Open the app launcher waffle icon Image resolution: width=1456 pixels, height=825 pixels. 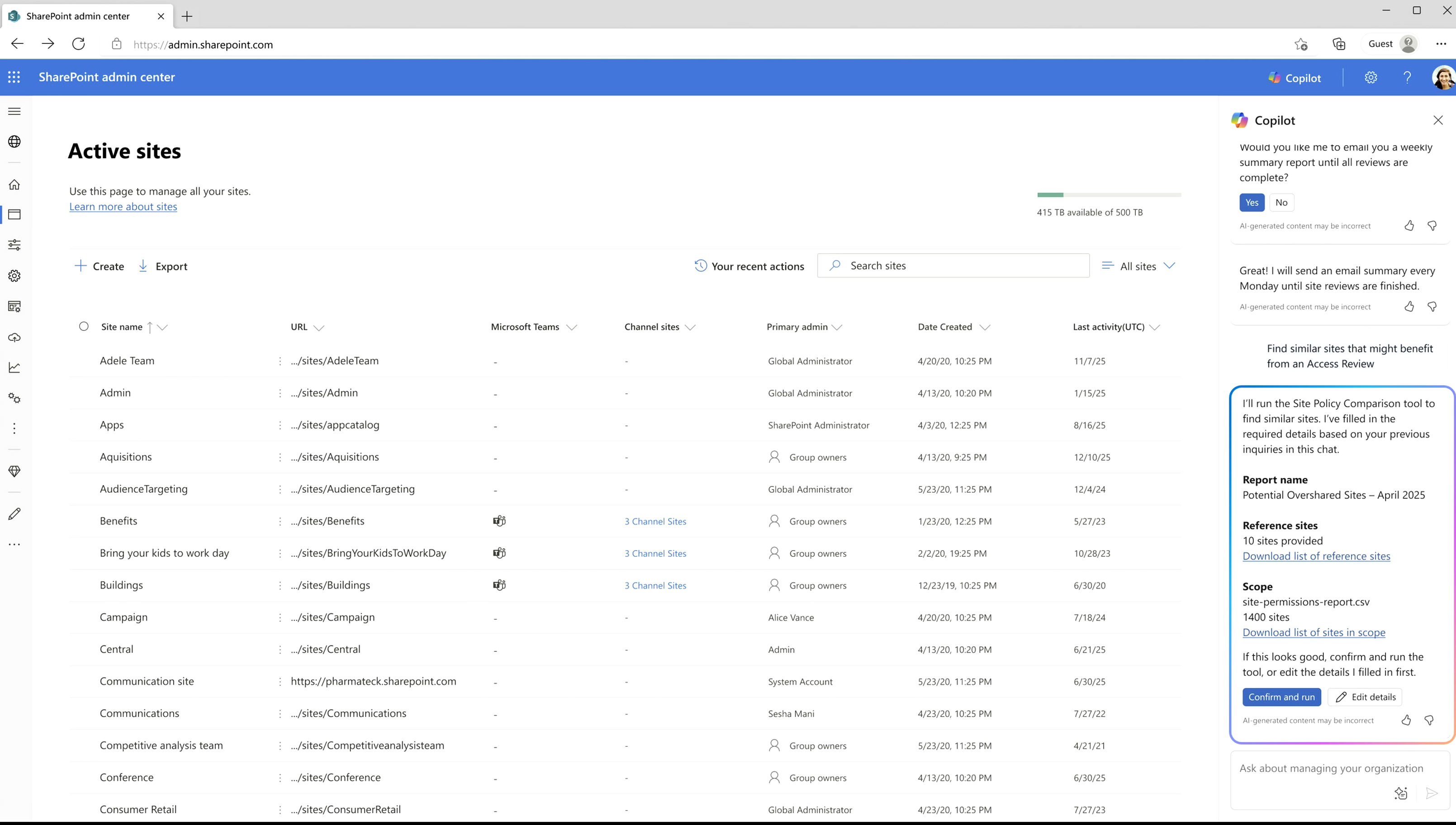14,77
